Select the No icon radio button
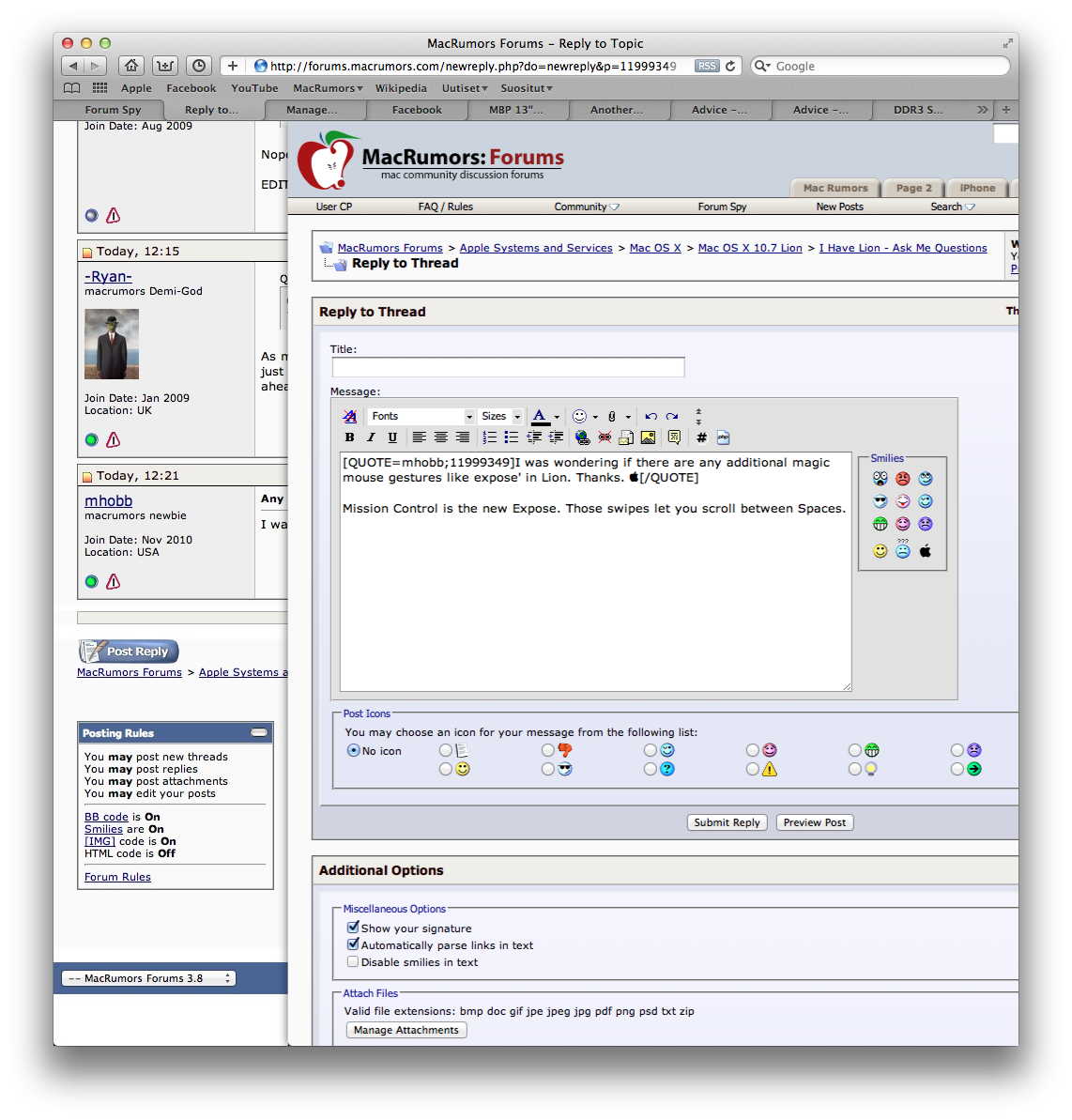Image resolution: width=1072 pixels, height=1120 pixels. 353,751
